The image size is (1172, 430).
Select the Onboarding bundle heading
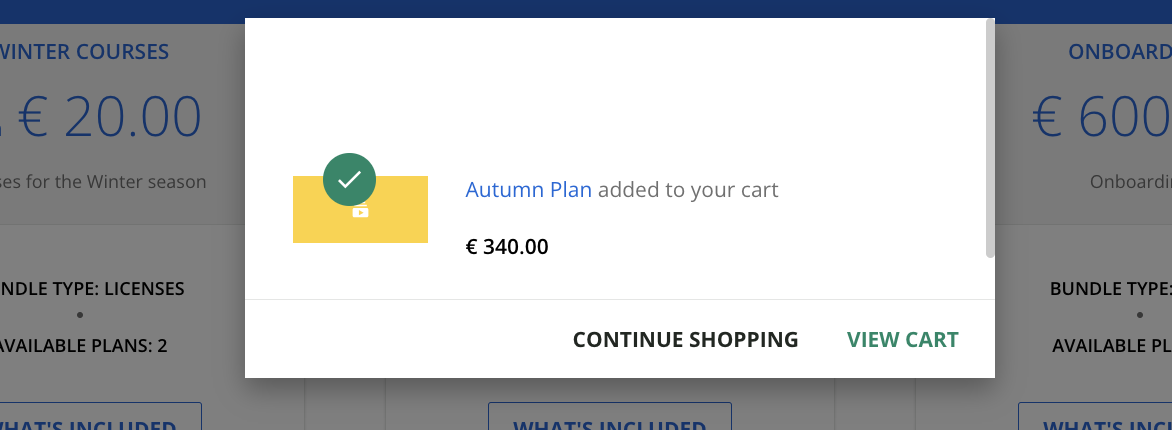click(1119, 52)
